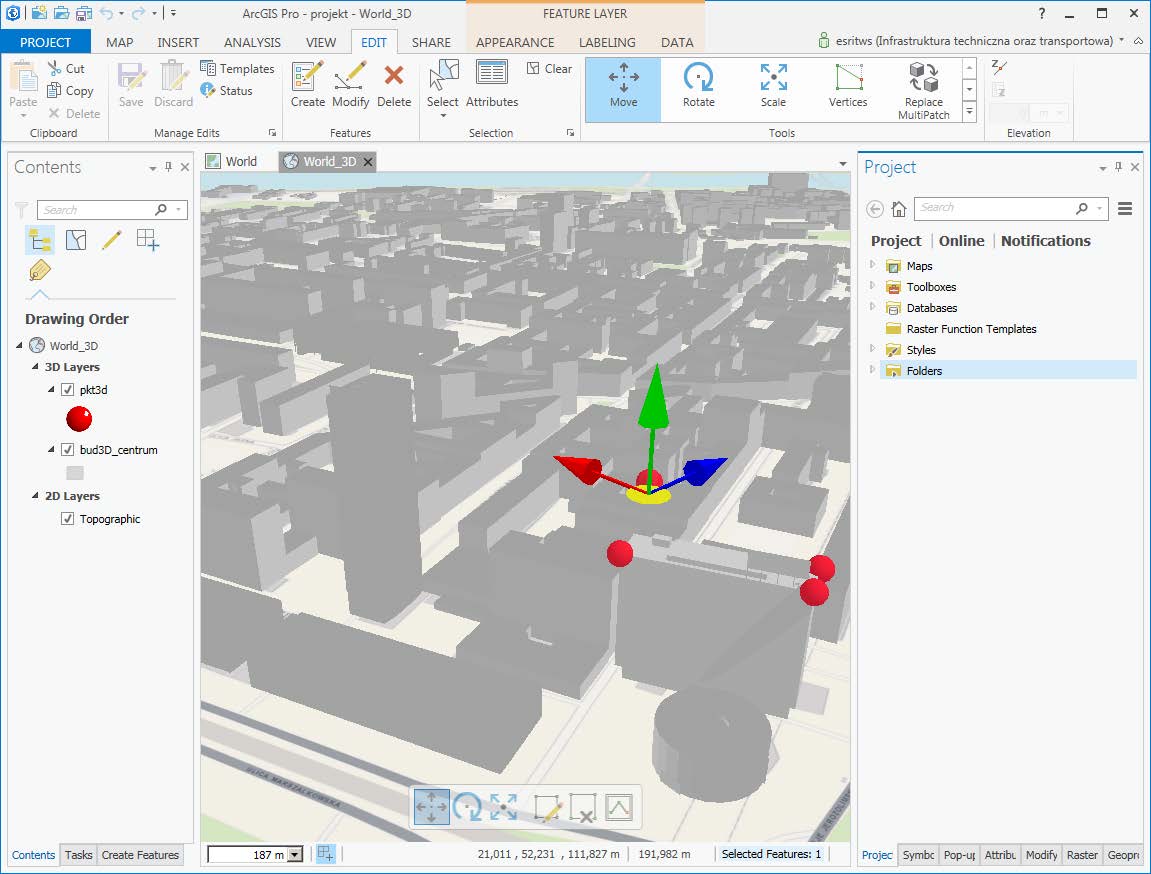Expand the Styles node
Viewport: 1151px width, 874px height.
pyautogui.click(x=873, y=349)
